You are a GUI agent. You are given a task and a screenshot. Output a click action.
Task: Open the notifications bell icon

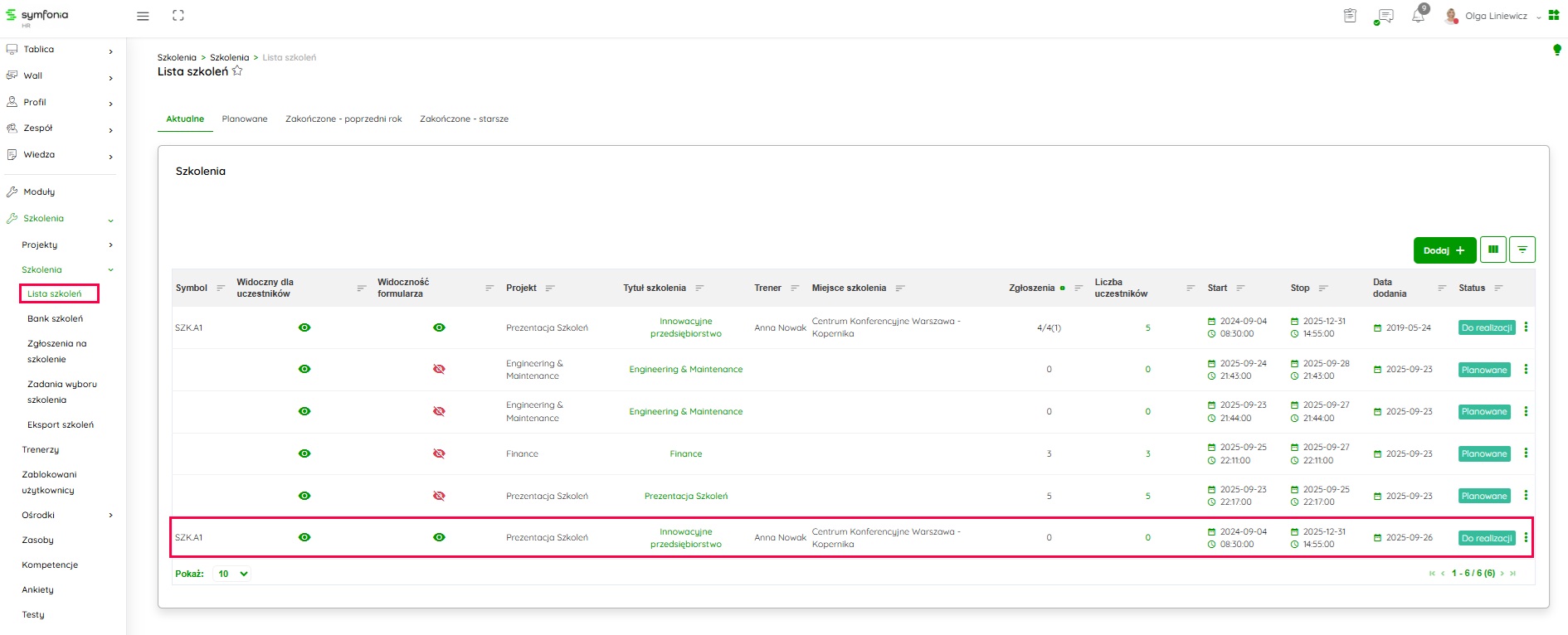[1418, 16]
